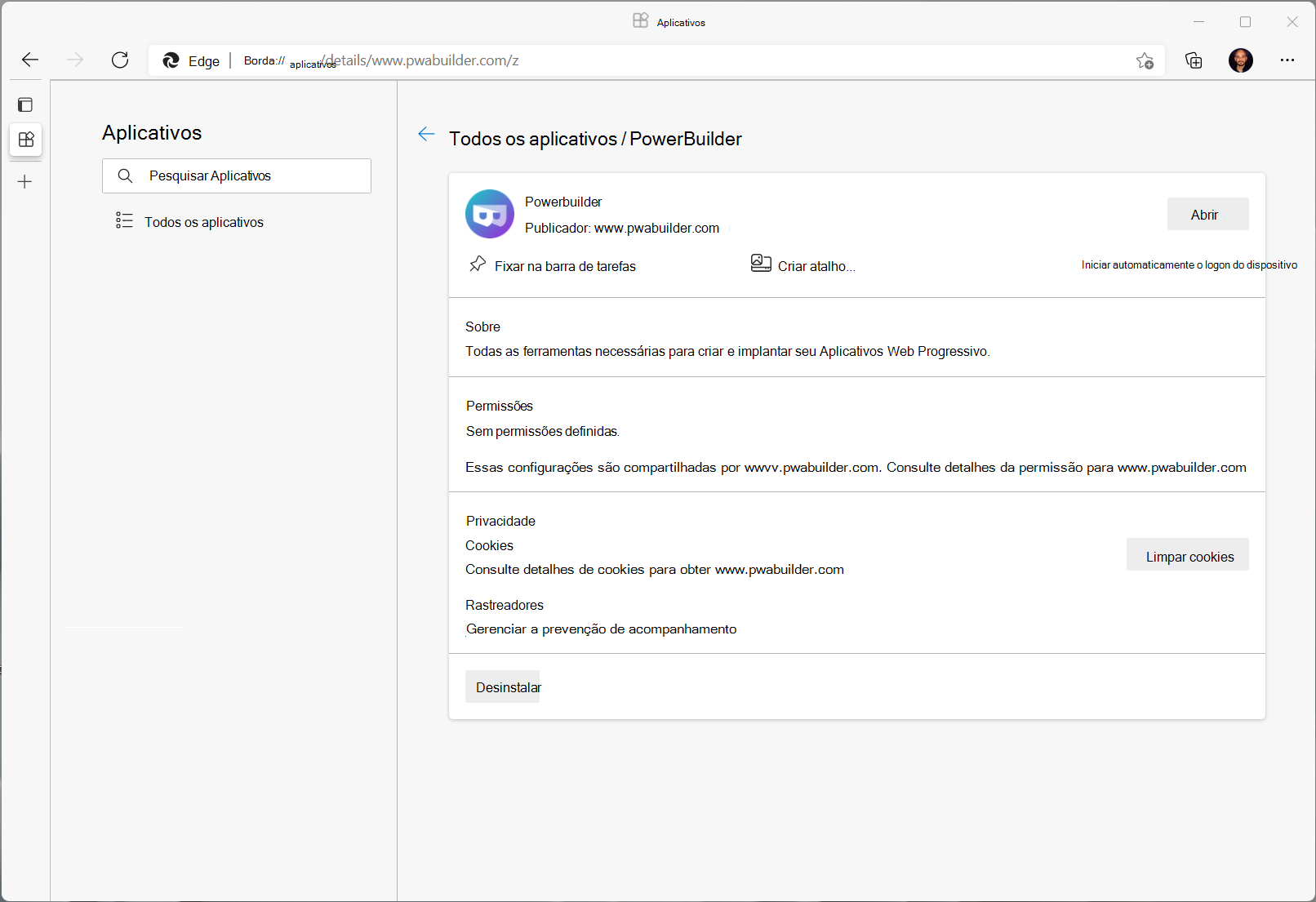Open permission details link for www.pwabuilder.com
1316x902 pixels.
click(1066, 467)
